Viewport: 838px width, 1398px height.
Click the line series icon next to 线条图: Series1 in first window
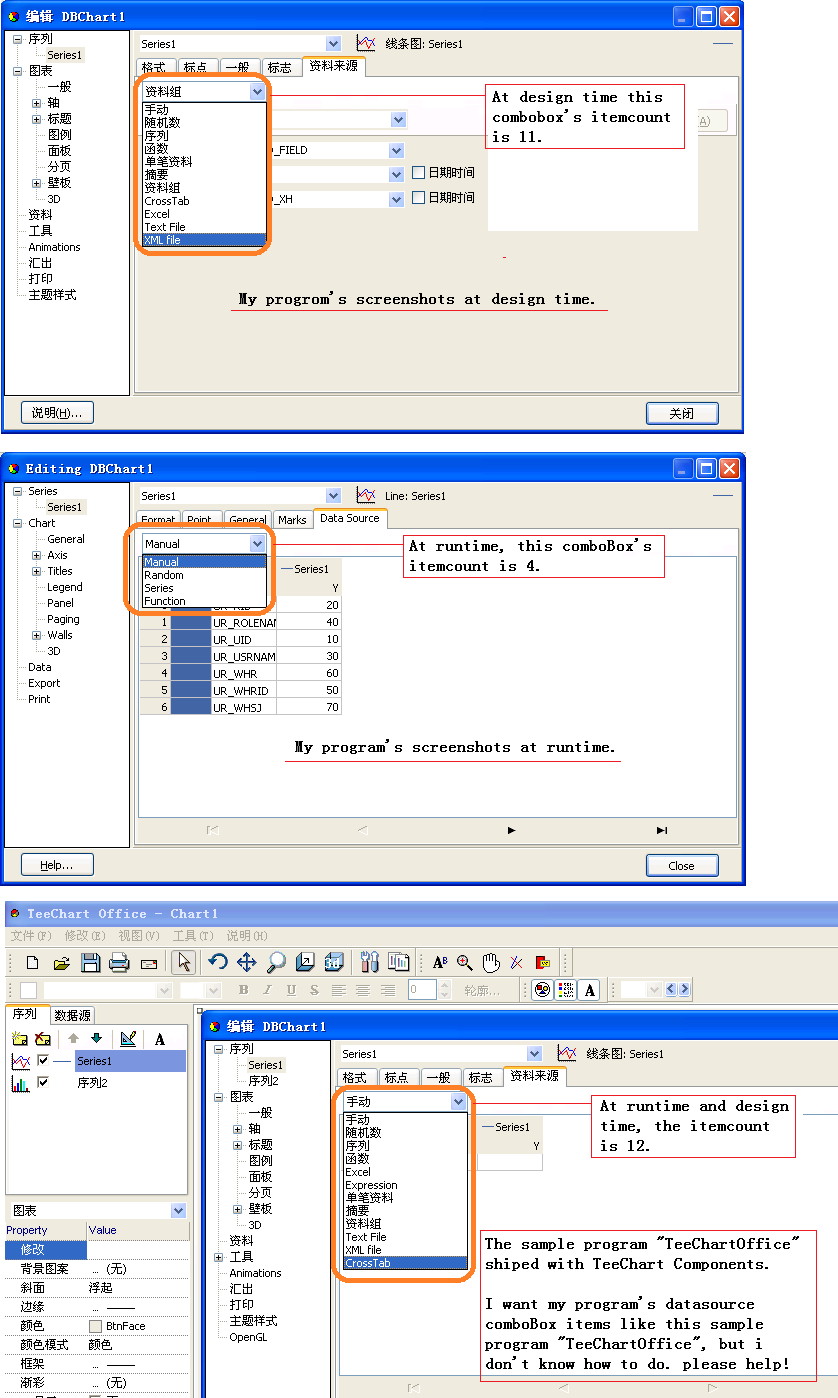(x=366, y=43)
